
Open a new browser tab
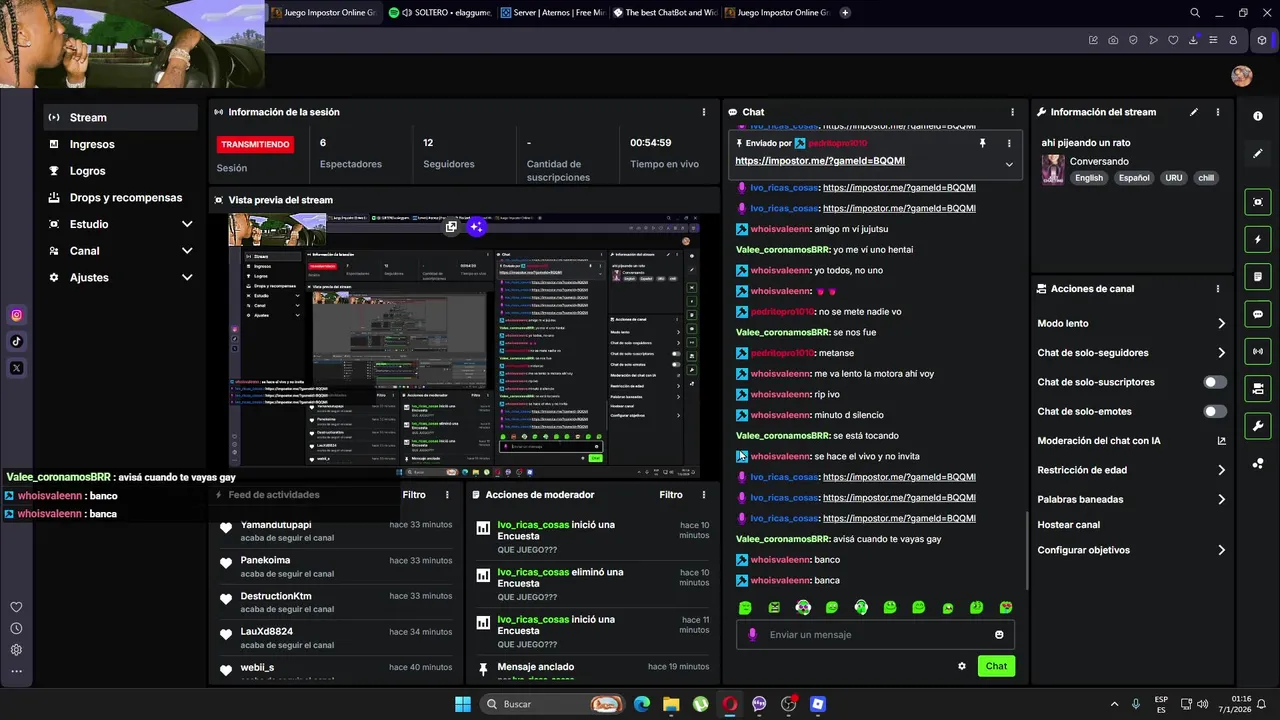(845, 13)
